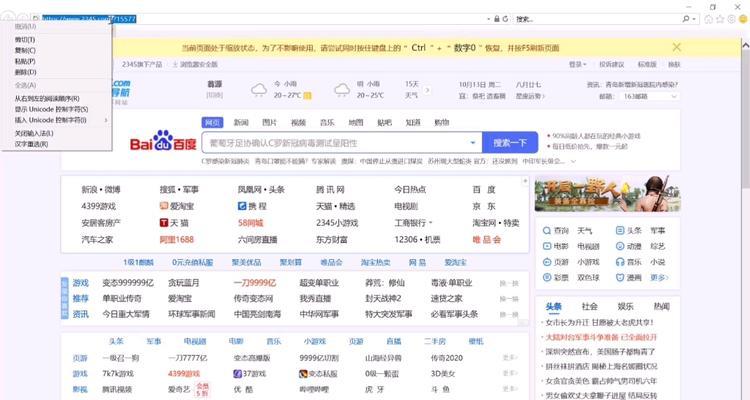This screenshot has width=750, height=400.
Task: Click the 彩票 icon in sidebar
Action: (x=547, y=278)
